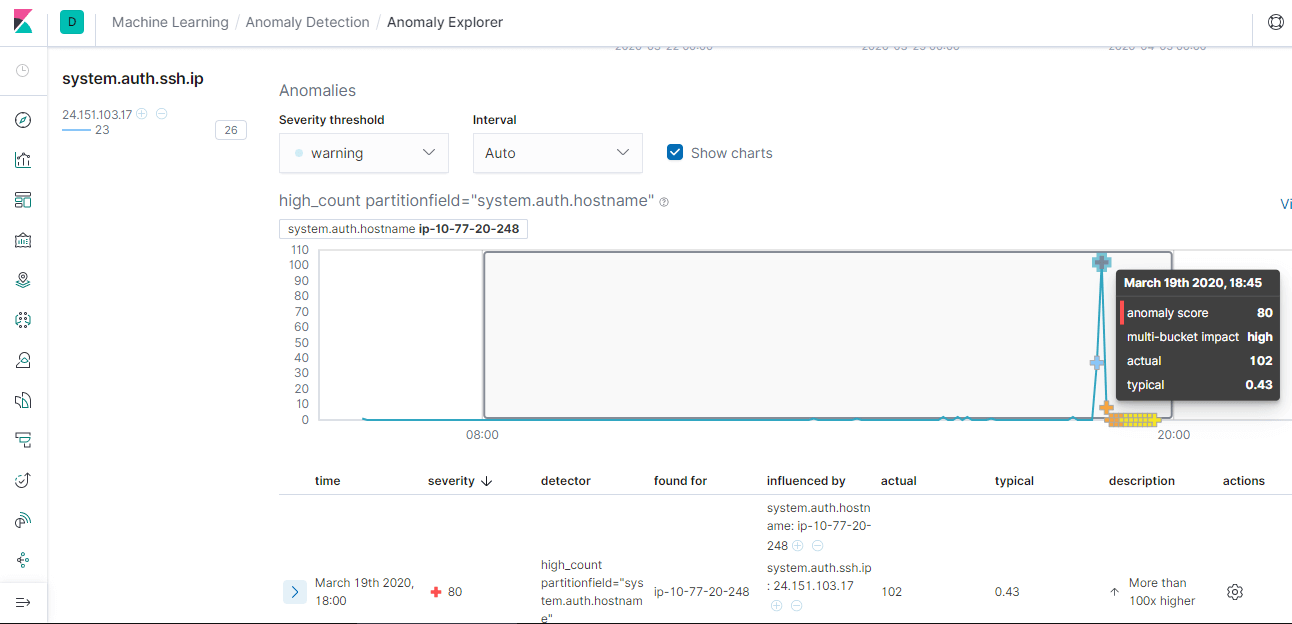Add filter for 24.151.103.17 in left panel
The height and width of the screenshot is (624, 1292).
(x=142, y=114)
